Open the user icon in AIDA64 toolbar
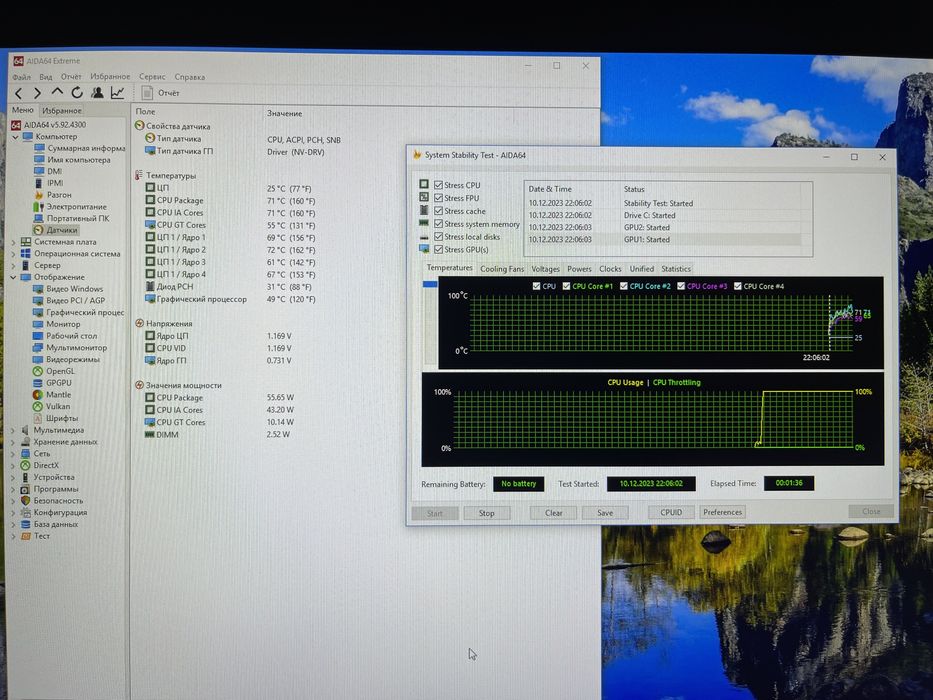 [97, 92]
